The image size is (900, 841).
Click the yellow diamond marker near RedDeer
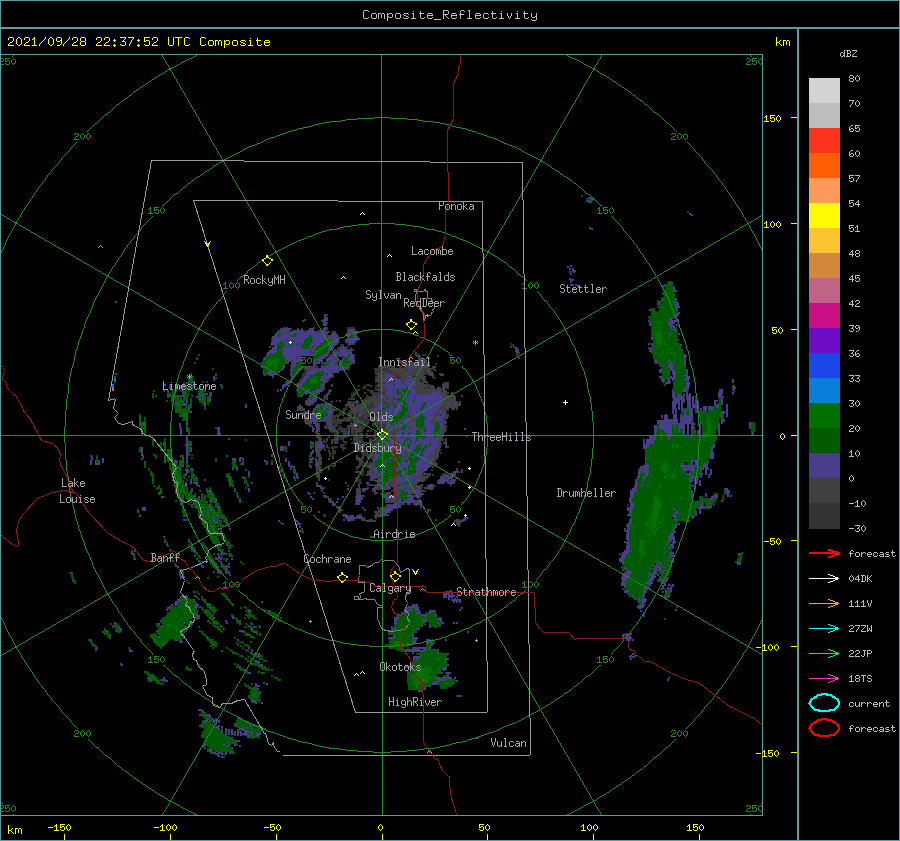[x=411, y=325]
